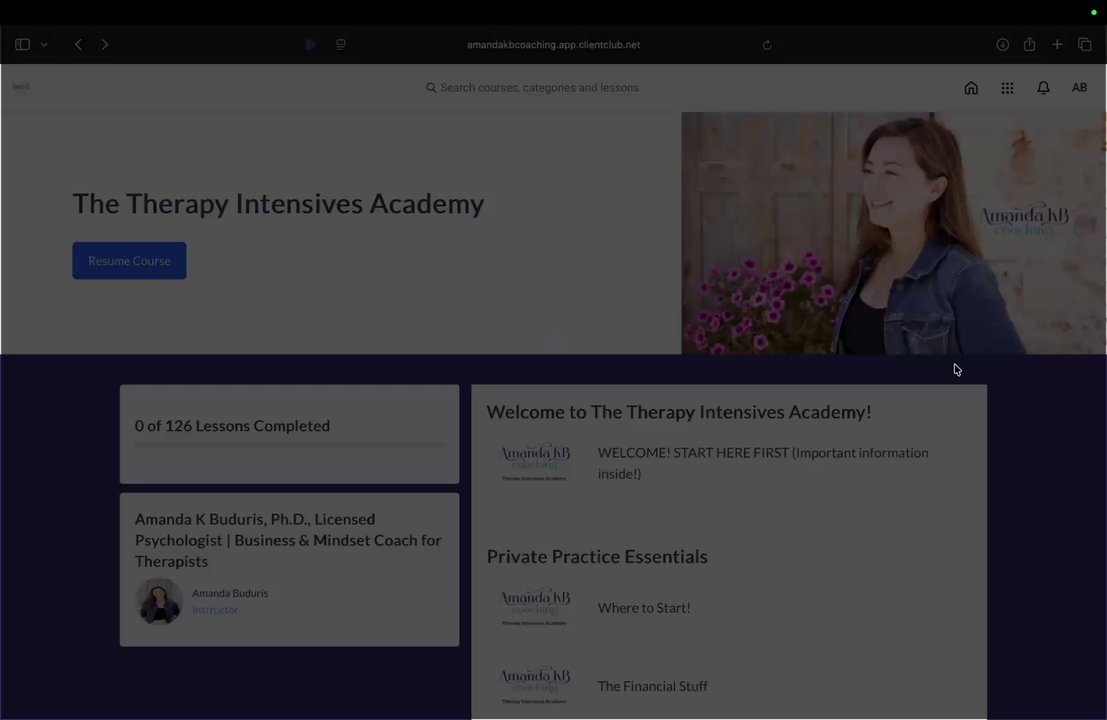Click the blue Instructor label
The image size is (1107, 720).
point(215,609)
